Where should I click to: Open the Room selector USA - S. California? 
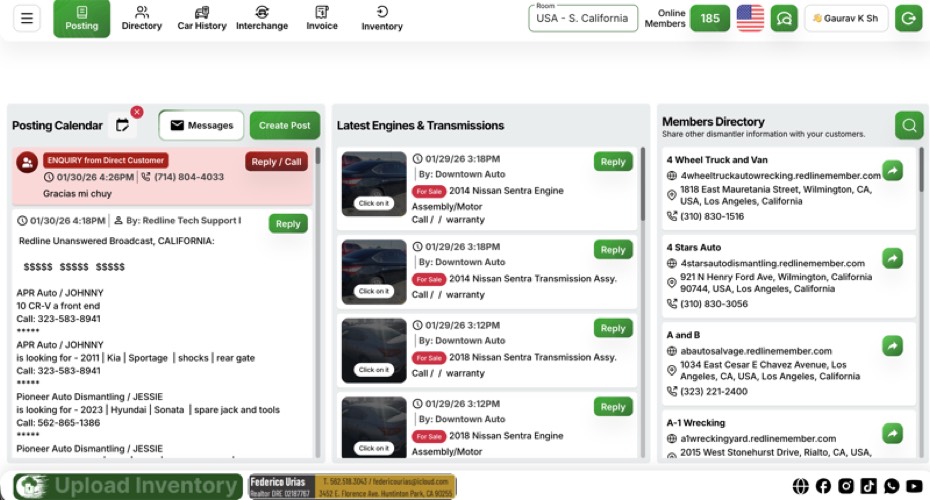coord(582,18)
